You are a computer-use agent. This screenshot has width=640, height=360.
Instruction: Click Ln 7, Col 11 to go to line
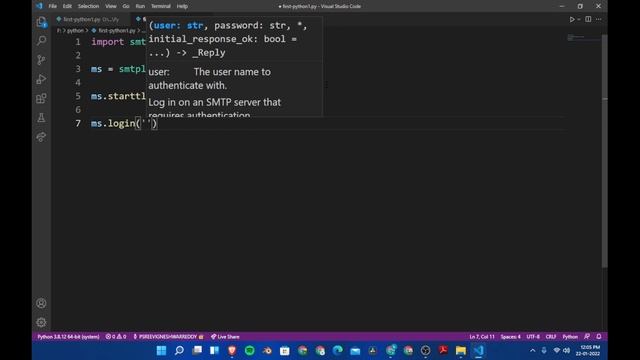coord(482,337)
